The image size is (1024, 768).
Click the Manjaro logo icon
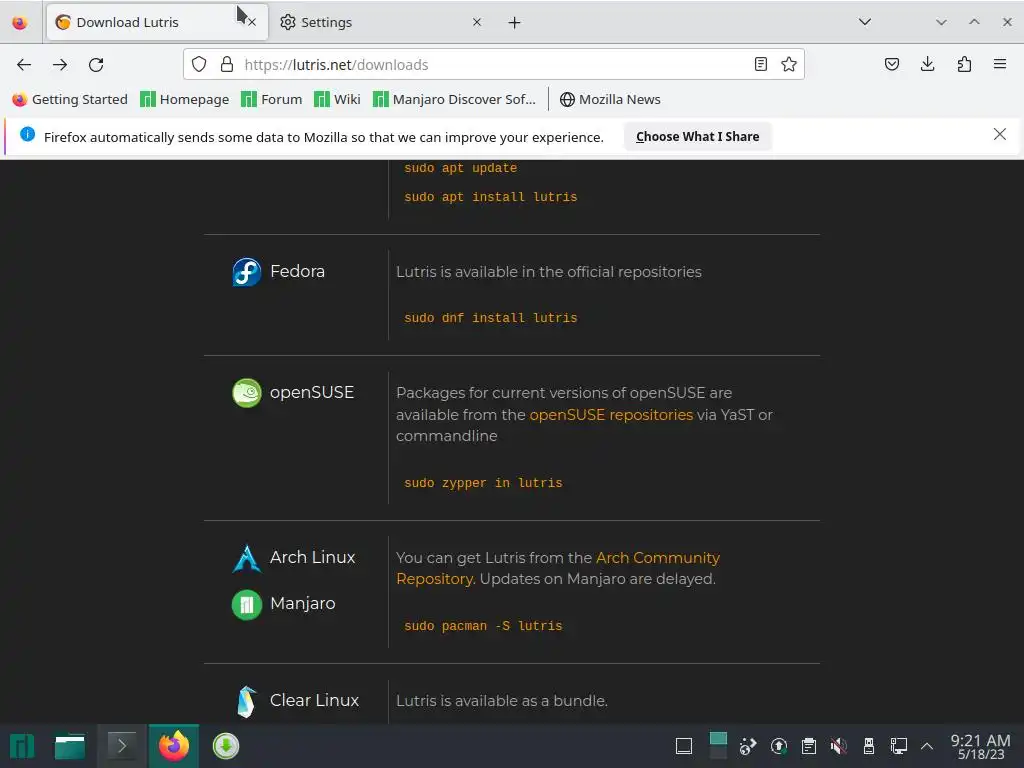tap(247, 605)
